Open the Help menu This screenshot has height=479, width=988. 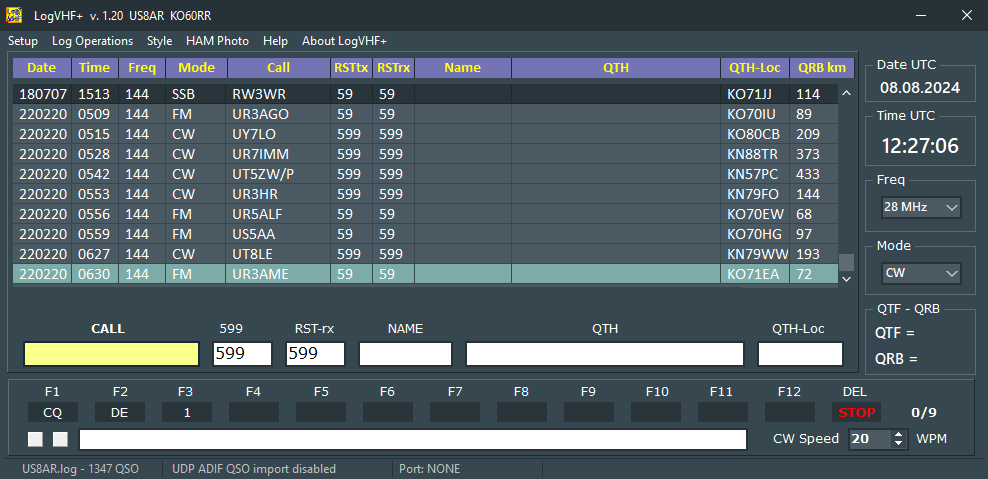[275, 41]
